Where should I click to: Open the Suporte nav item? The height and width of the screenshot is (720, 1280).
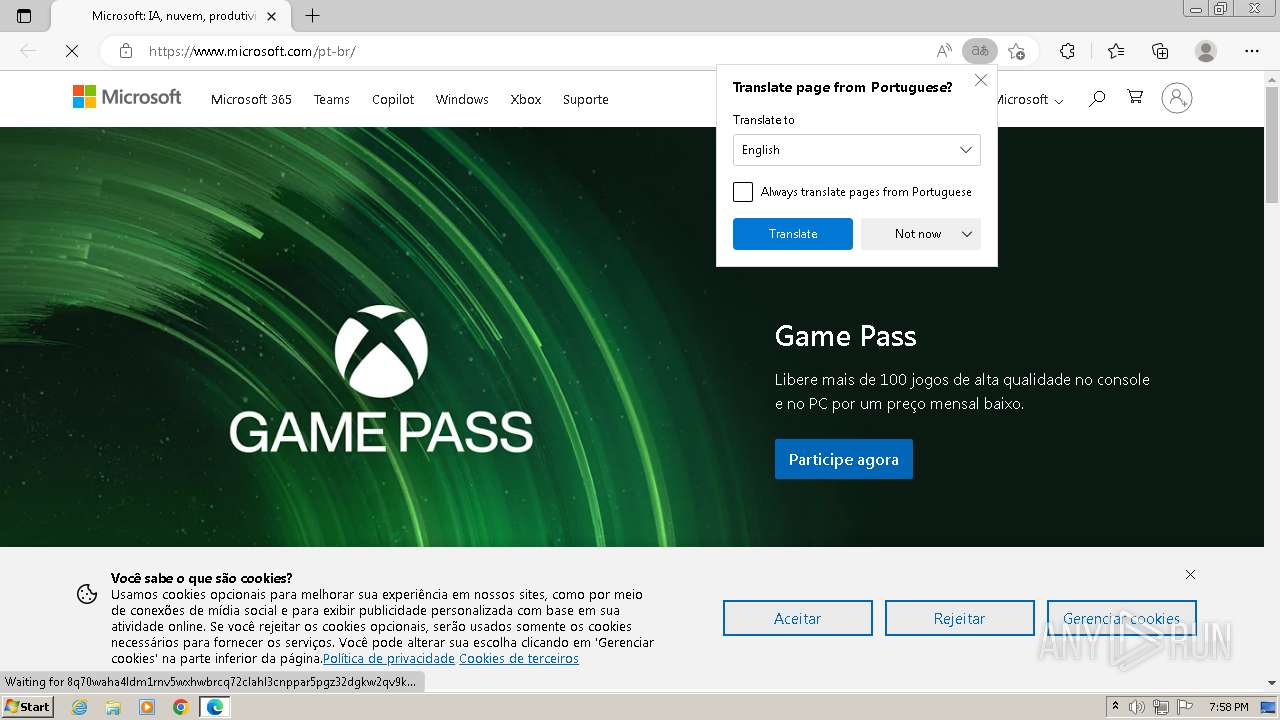[x=586, y=99]
